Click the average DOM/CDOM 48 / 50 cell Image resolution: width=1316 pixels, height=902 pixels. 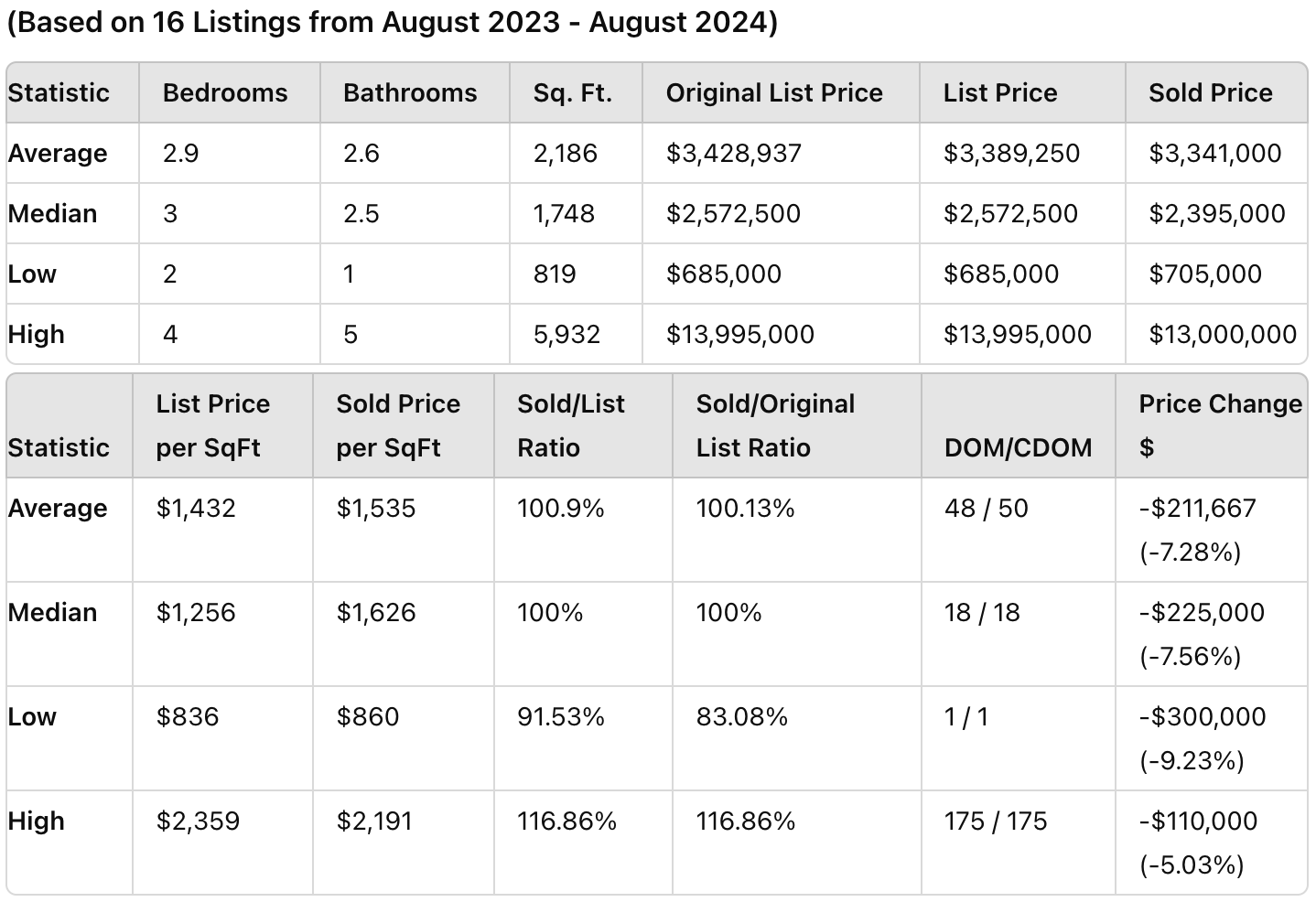click(x=987, y=508)
